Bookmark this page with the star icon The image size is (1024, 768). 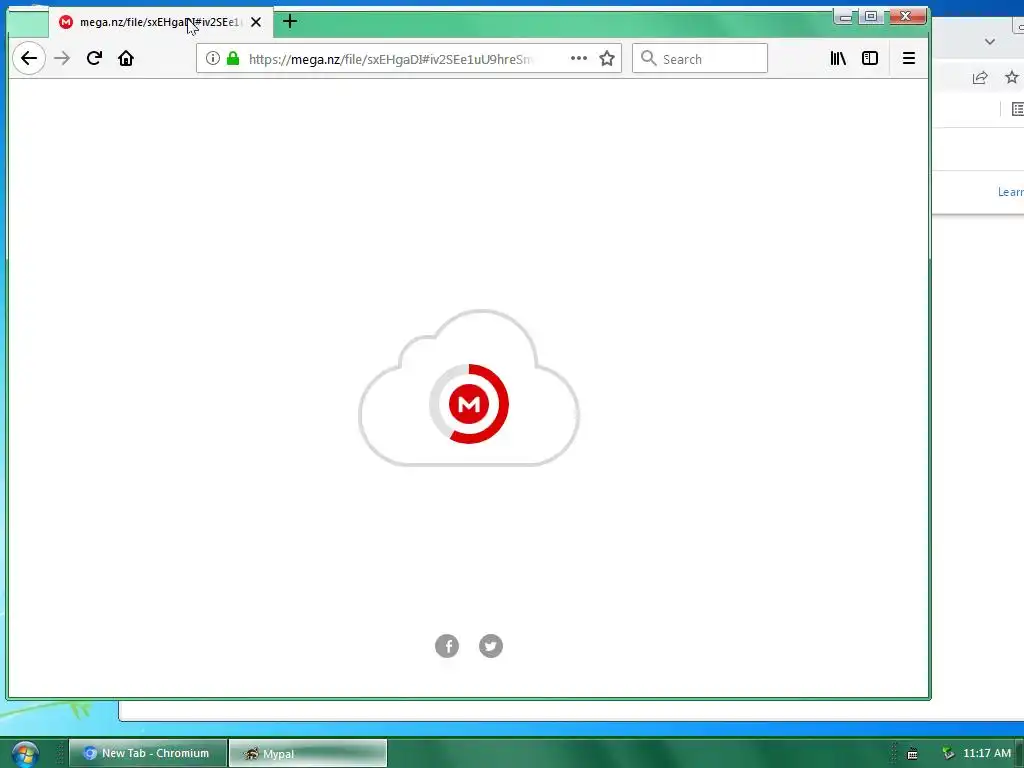607,59
